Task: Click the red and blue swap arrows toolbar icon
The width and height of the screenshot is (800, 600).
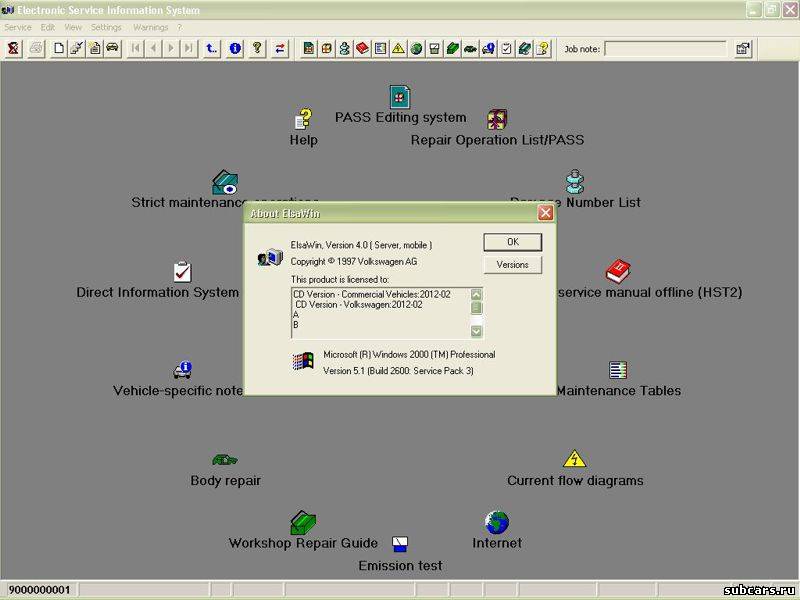Action: 280,48
